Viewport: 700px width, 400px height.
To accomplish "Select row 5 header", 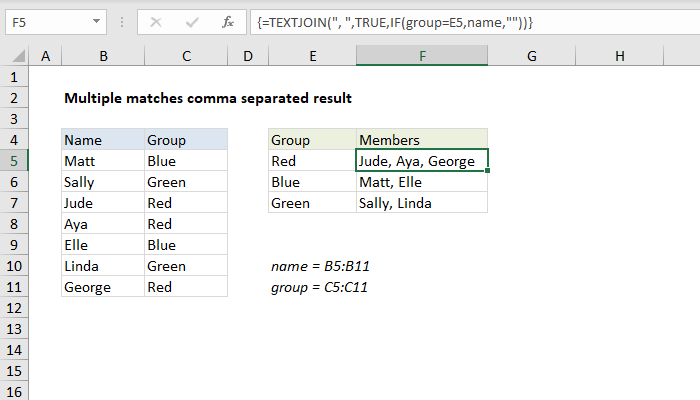I will point(14,161).
